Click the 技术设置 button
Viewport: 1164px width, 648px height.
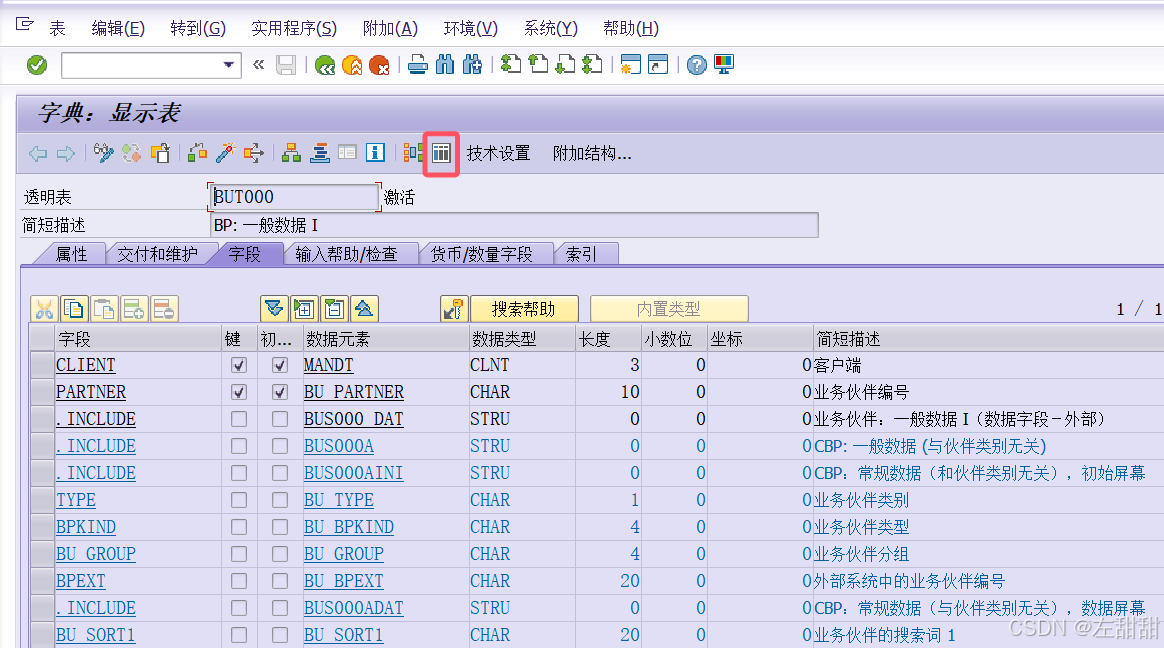tap(499, 154)
